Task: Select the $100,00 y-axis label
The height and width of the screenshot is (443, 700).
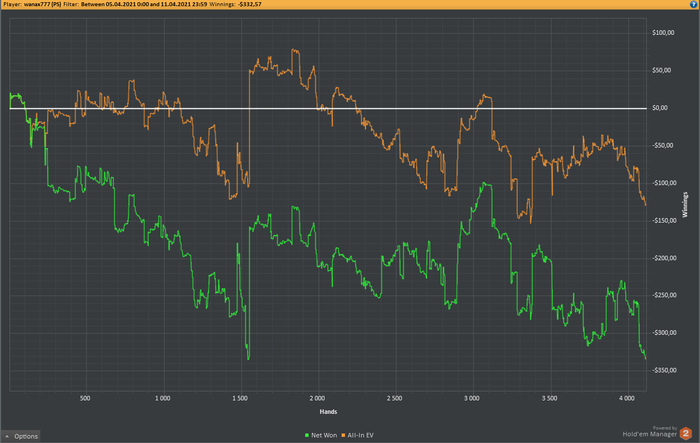Action: pyautogui.click(x=663, y=33)
